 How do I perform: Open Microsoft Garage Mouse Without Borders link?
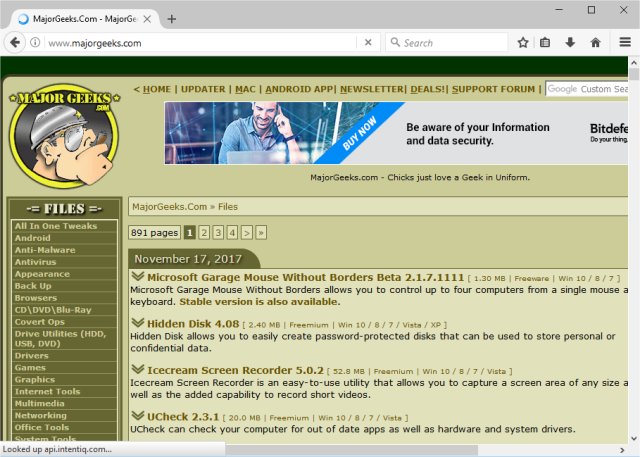click(x=305, y=277)
